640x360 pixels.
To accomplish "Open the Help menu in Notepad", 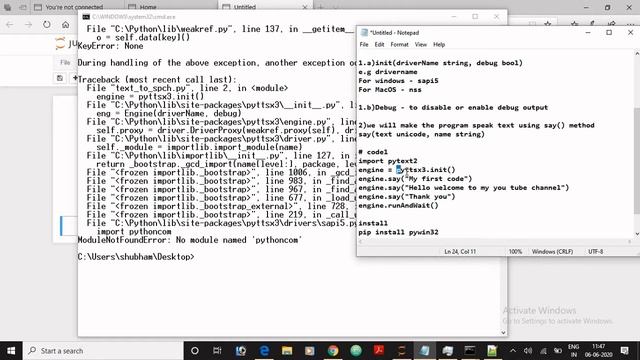I will pos(439,44).
